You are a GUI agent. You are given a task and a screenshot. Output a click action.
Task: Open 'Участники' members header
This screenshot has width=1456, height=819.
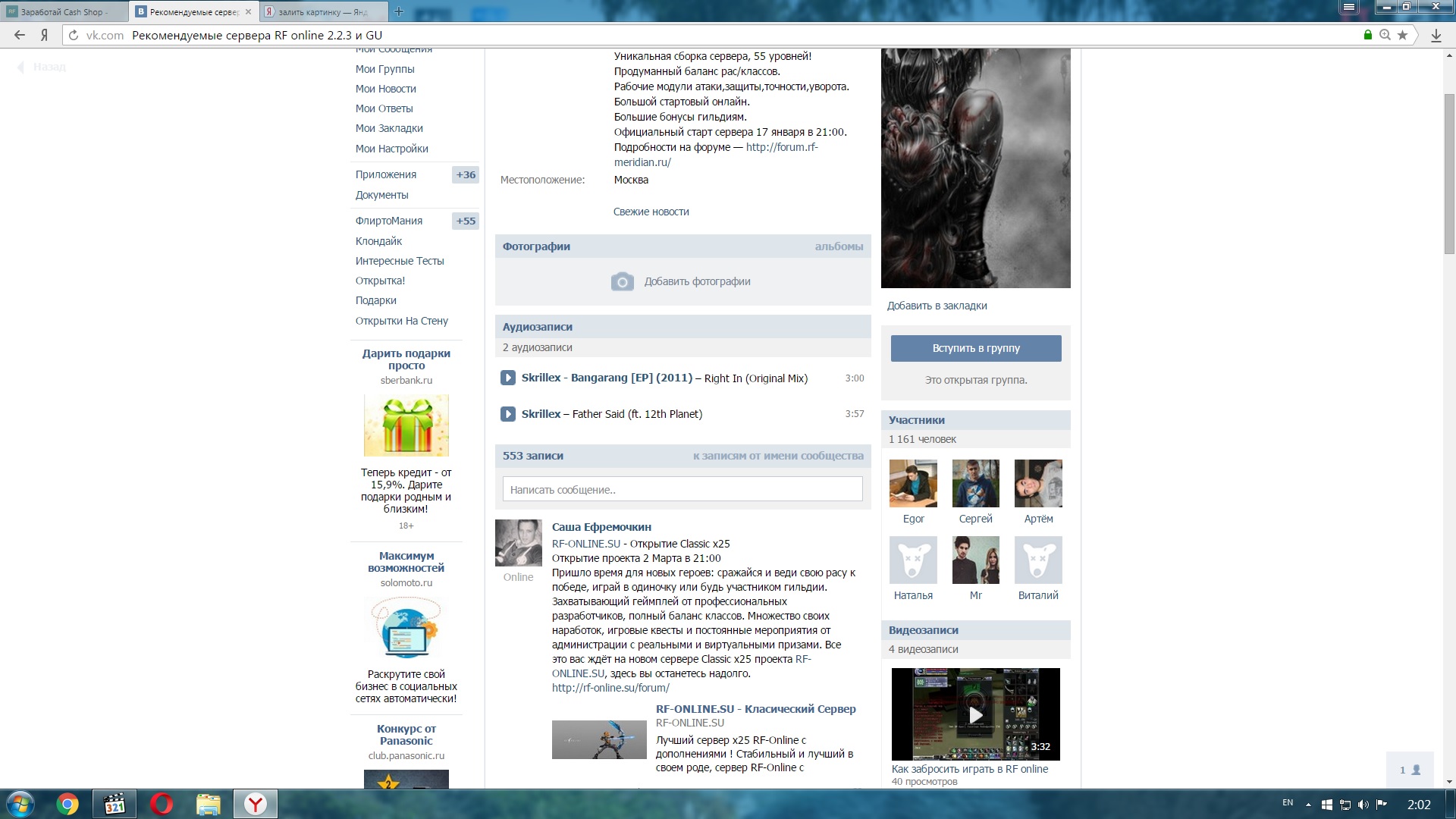(x=916, y=420)
